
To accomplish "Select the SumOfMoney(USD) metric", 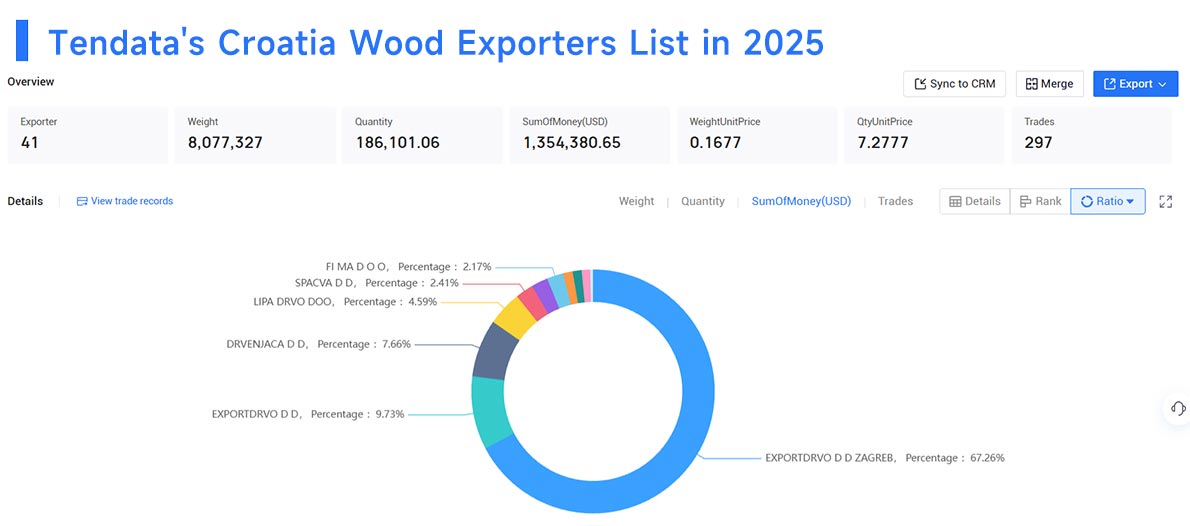I will coord(801,201).
